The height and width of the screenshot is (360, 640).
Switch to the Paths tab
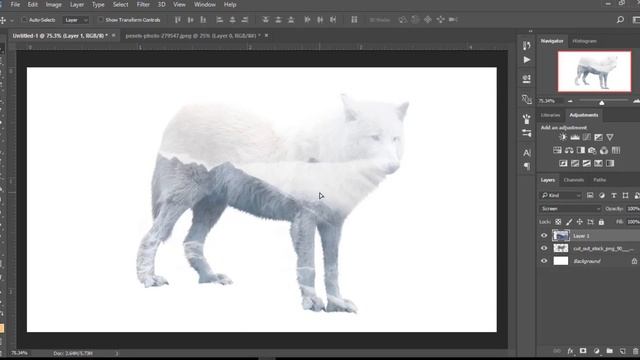coord(600,180)
